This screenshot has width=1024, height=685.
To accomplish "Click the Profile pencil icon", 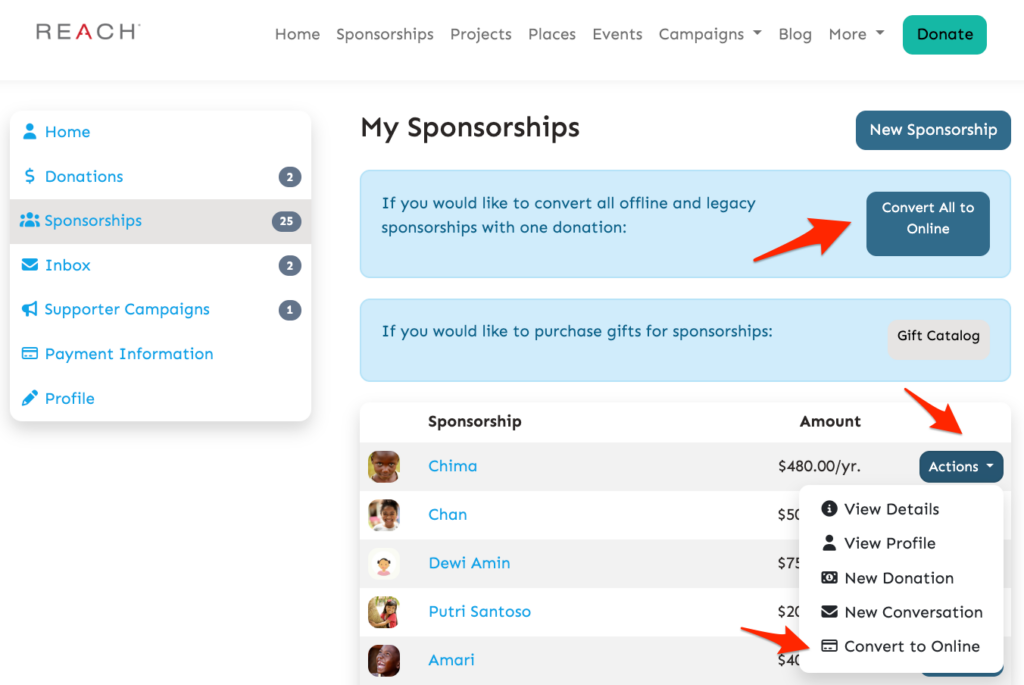I will pyautogui.click(x=30, y=398).
